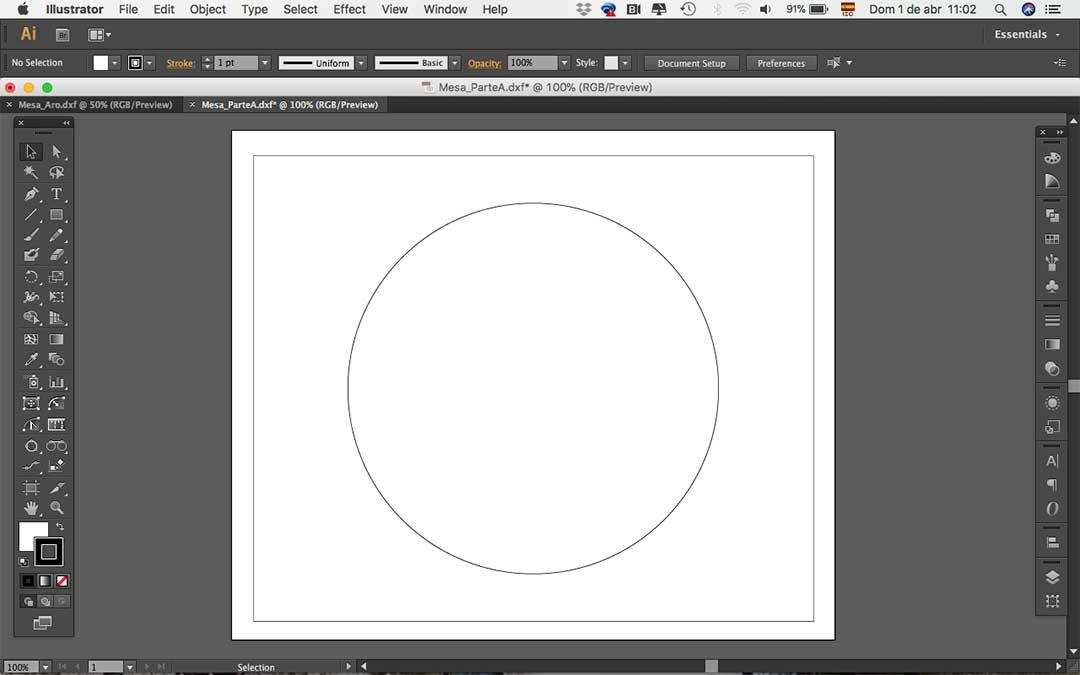Open Adobe Bridge with Br button
This screenshot has height=675, width=1080.
click(x=62, y=34)
